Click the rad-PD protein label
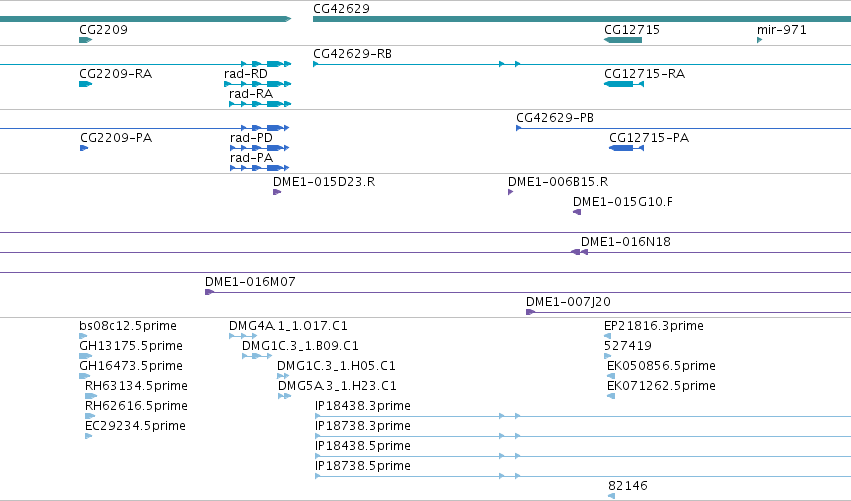 [251, 137]
